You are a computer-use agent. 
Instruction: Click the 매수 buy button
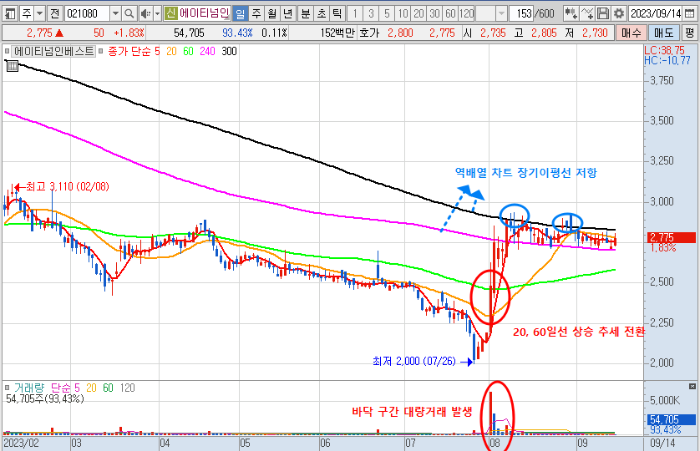coord(631,33)
